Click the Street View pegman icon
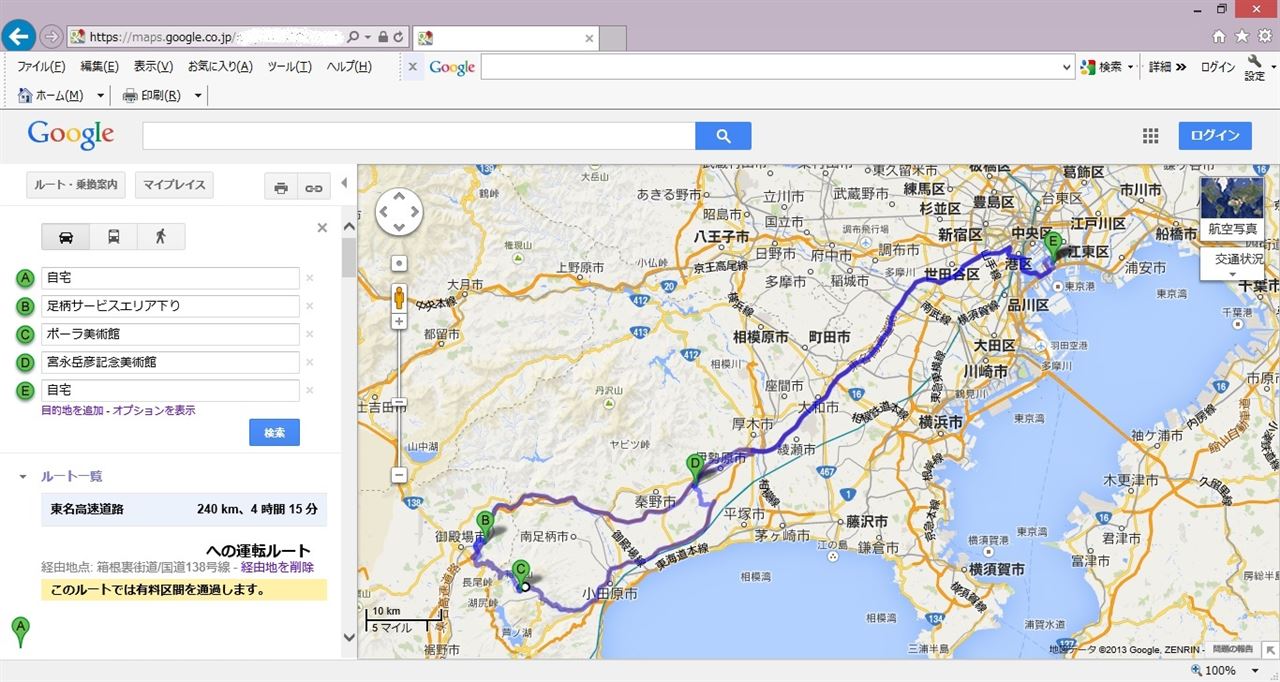This screenshot has height=682, width=1280. click(x=399, y=297)
